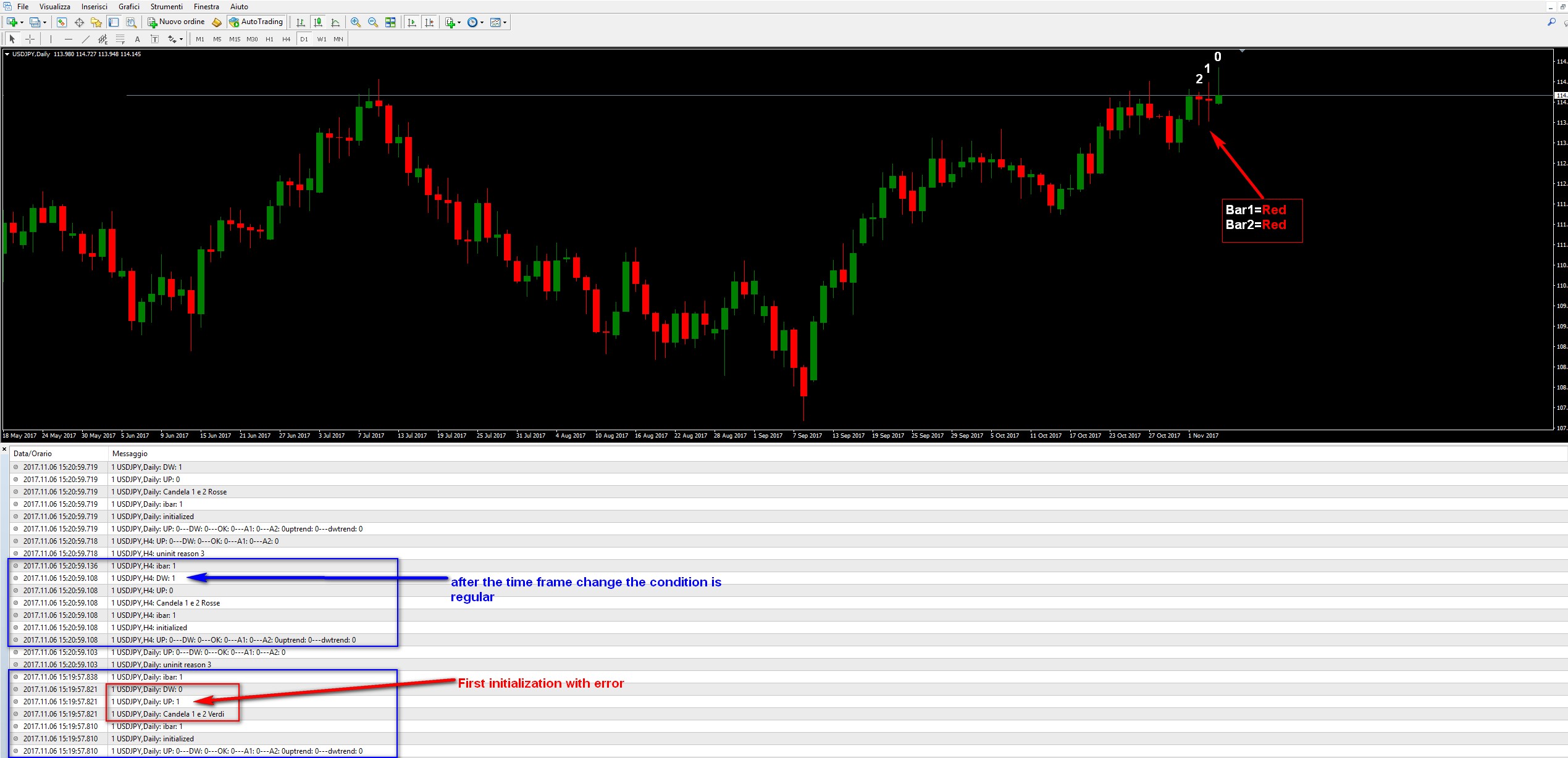
Task: Expand the Periods dropdown arrow
Action: [x=482, y=23]
